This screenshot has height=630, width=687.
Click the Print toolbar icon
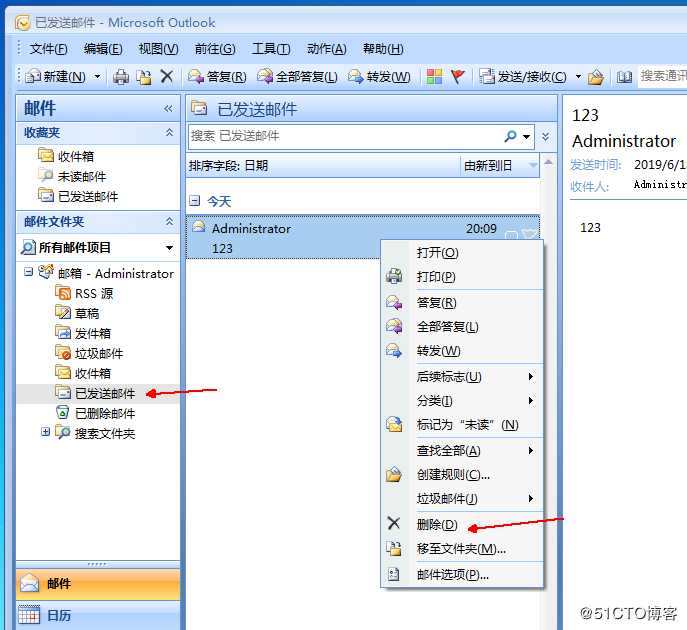pos(121,77)
